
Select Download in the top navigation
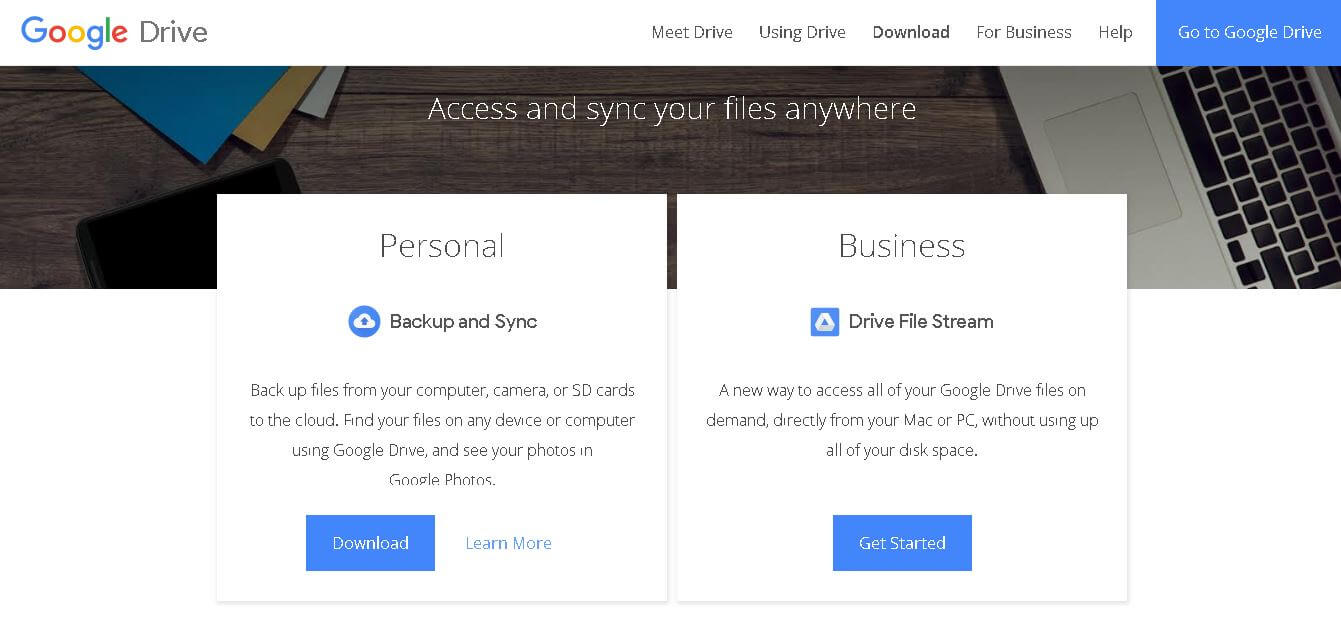[x=911, y=32]
